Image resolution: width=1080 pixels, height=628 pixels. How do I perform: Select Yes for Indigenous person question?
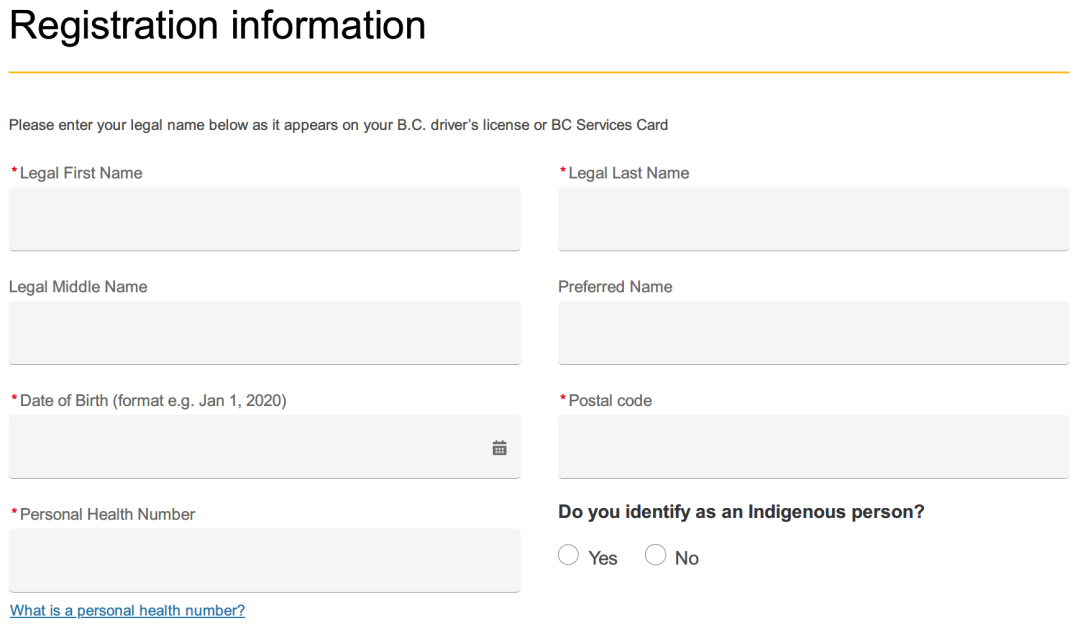pos(569,556)
